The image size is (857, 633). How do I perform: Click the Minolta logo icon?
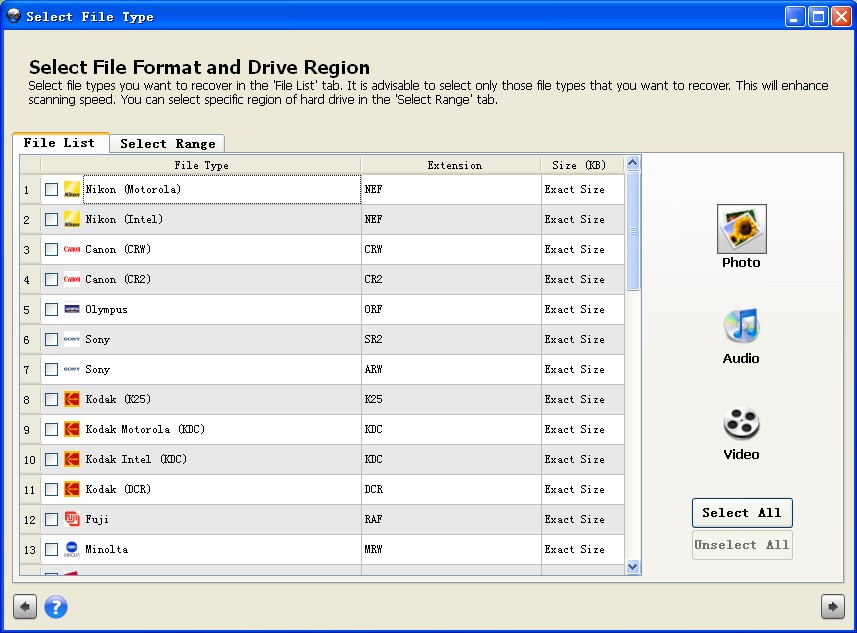(x=72, y=549)
